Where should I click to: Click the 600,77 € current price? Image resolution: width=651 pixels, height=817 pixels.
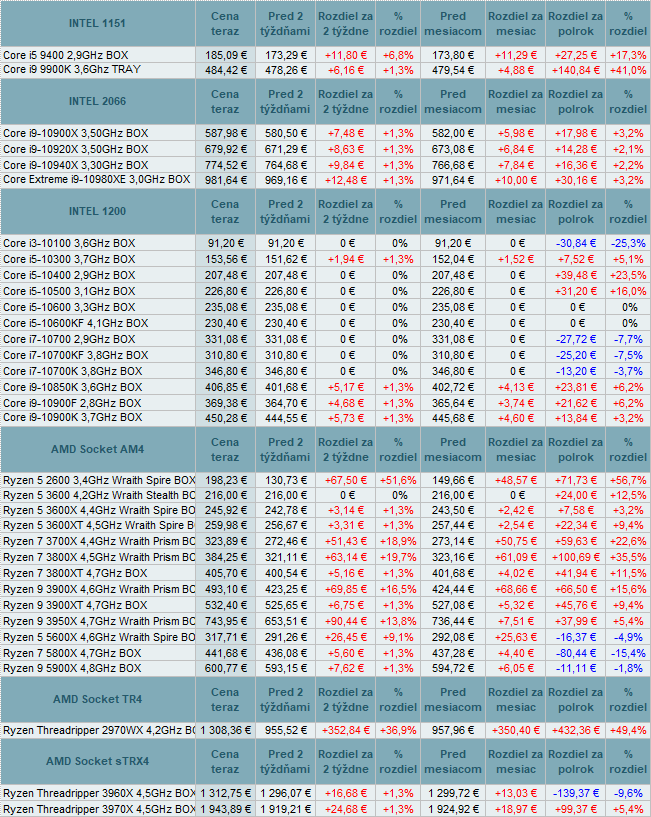pyautogui.click(x=226, y=669)
